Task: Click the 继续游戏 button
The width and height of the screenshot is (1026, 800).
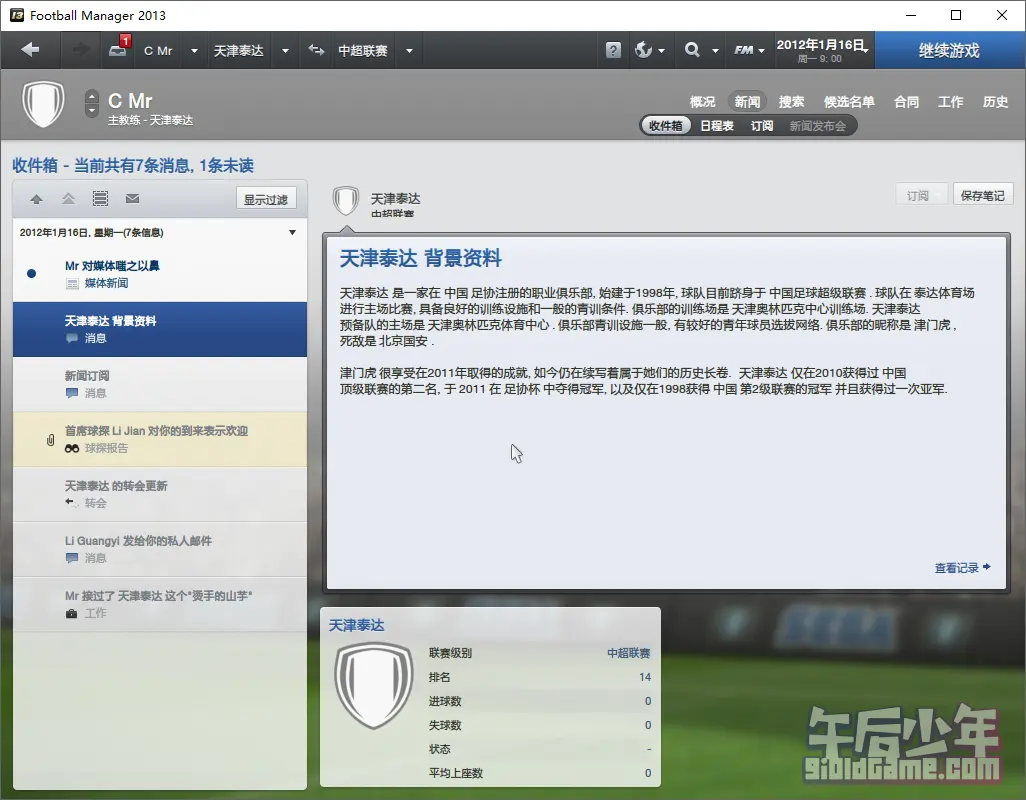Action: pyautogui.click(x=949, y=50)
